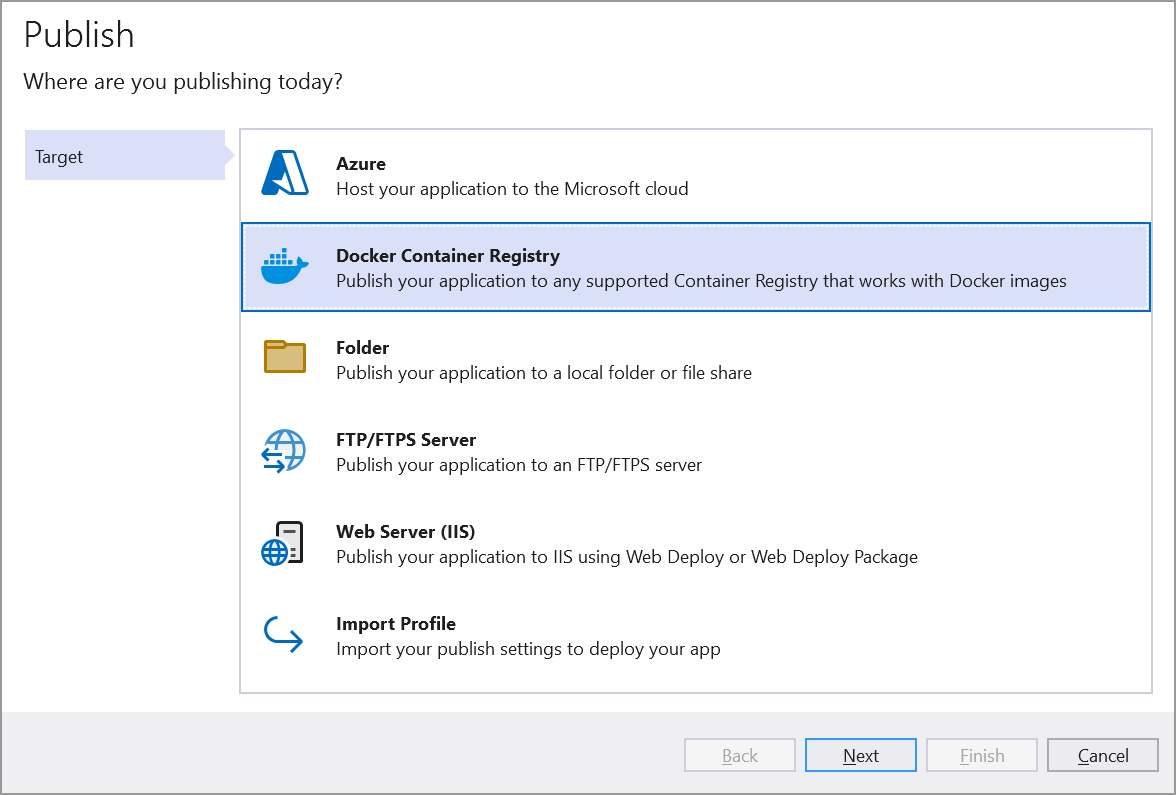Click the Docker whale icon

coord(284,264)
